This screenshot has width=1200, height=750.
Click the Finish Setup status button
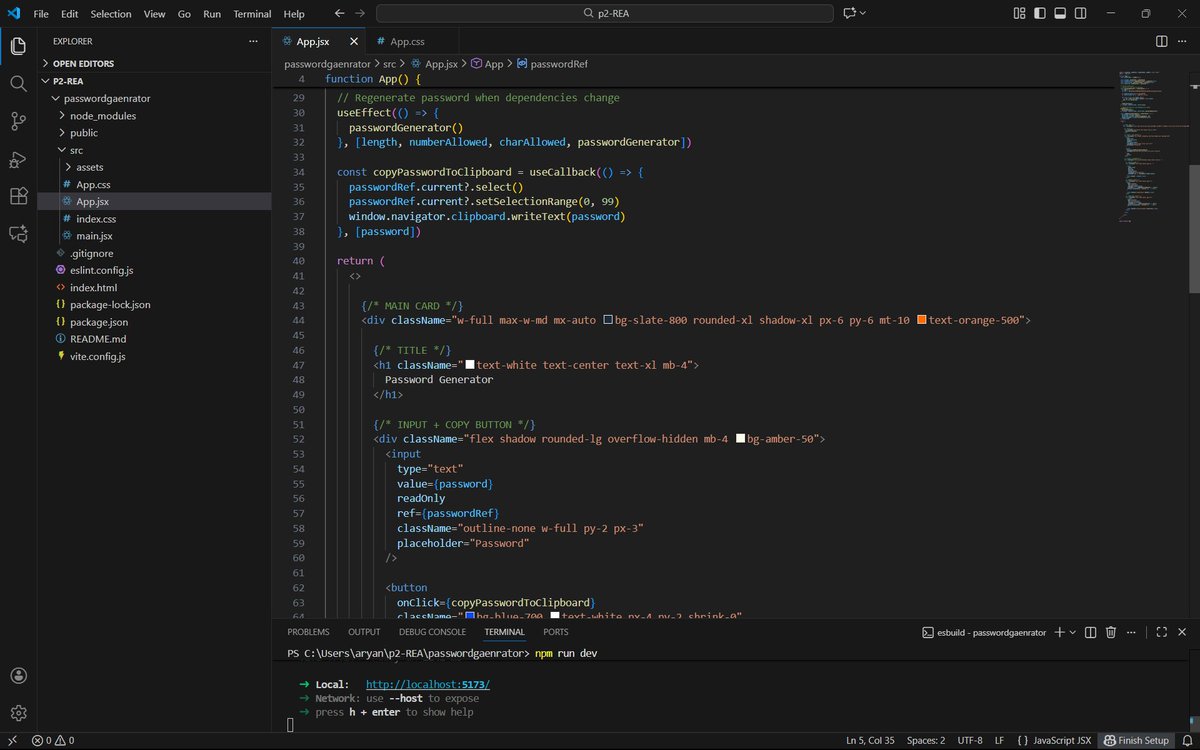1135,741
